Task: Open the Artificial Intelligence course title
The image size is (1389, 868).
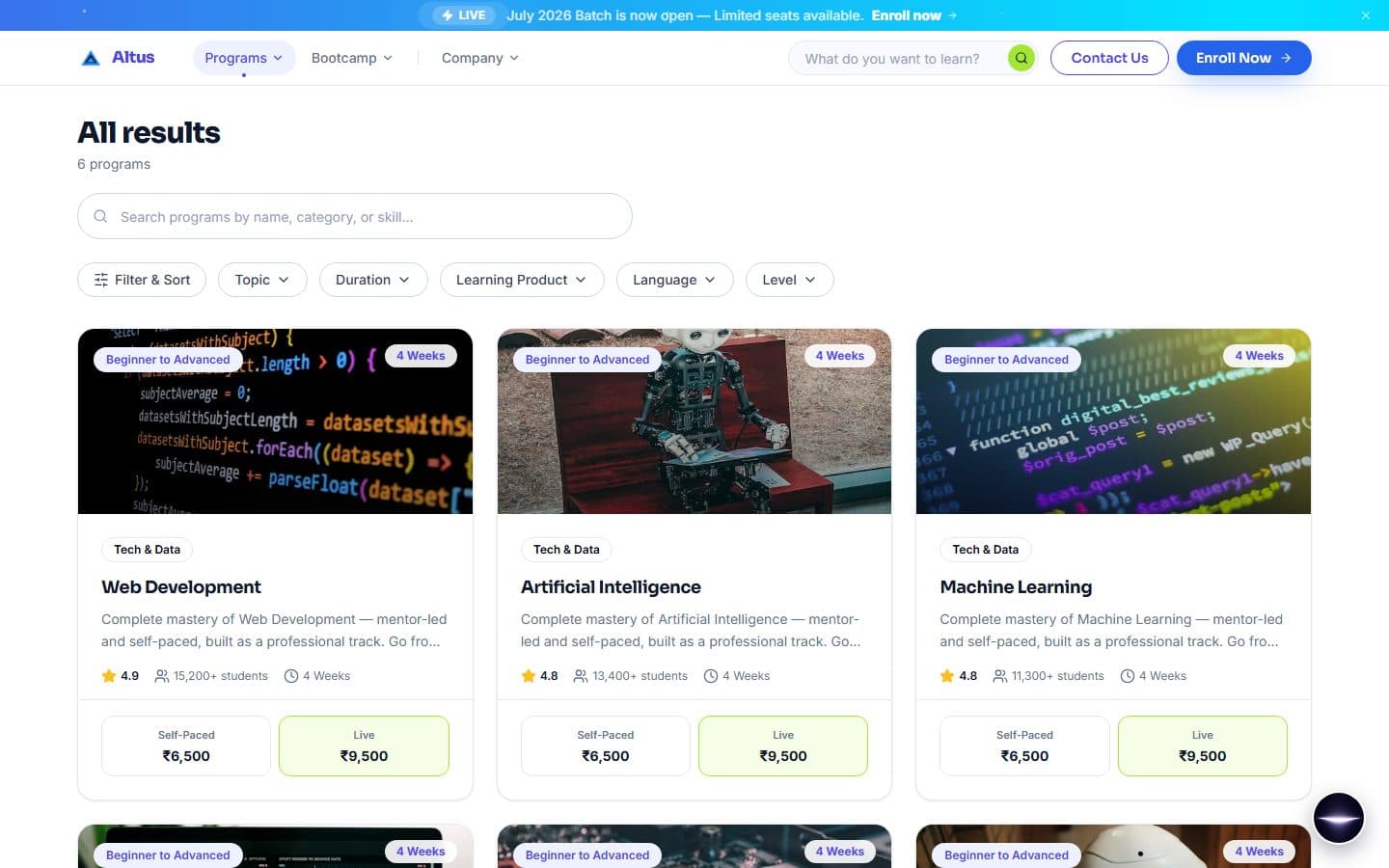Action: (x=611, y=587)
